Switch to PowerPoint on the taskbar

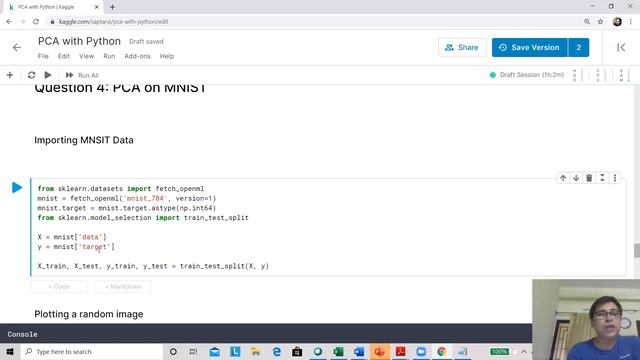click(x=380, y=351)
